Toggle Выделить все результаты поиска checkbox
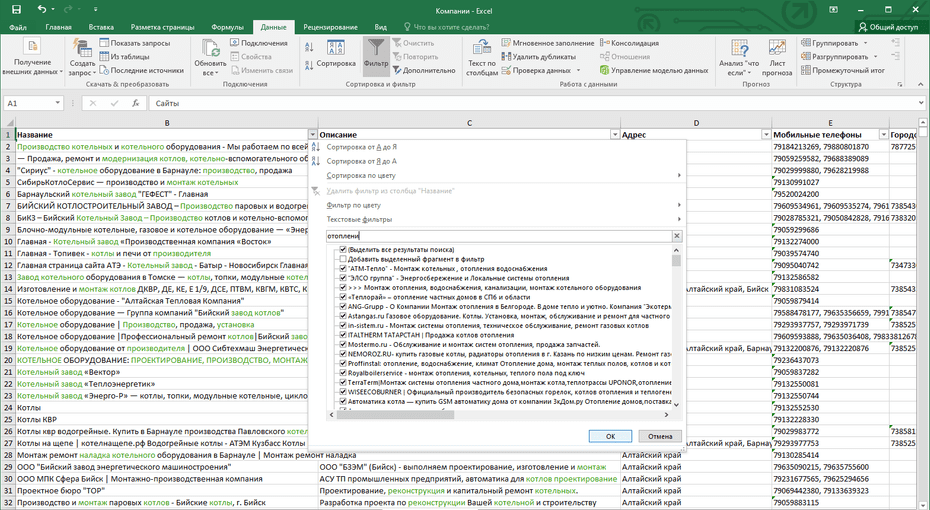 click(x=343, y=250)
